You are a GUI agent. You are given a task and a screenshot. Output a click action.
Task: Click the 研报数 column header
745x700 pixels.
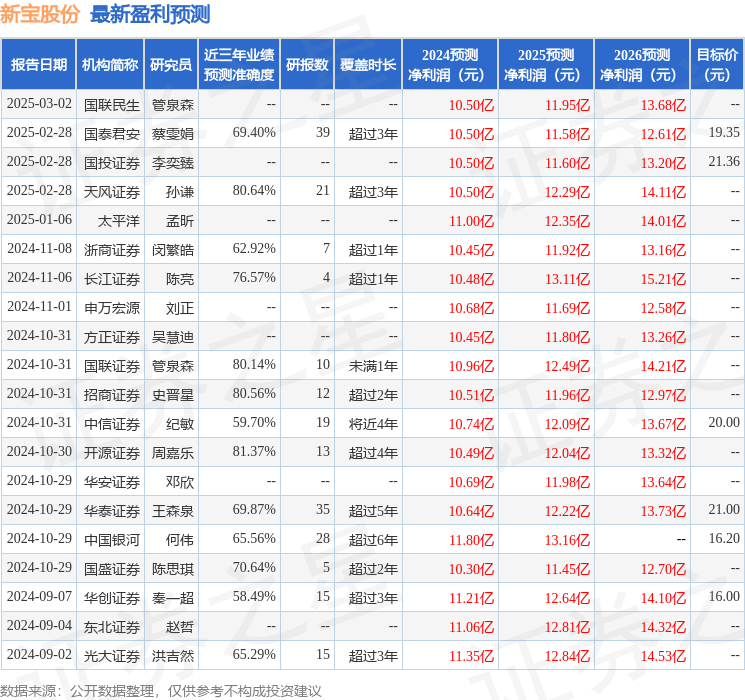click(x=307, y=64)
